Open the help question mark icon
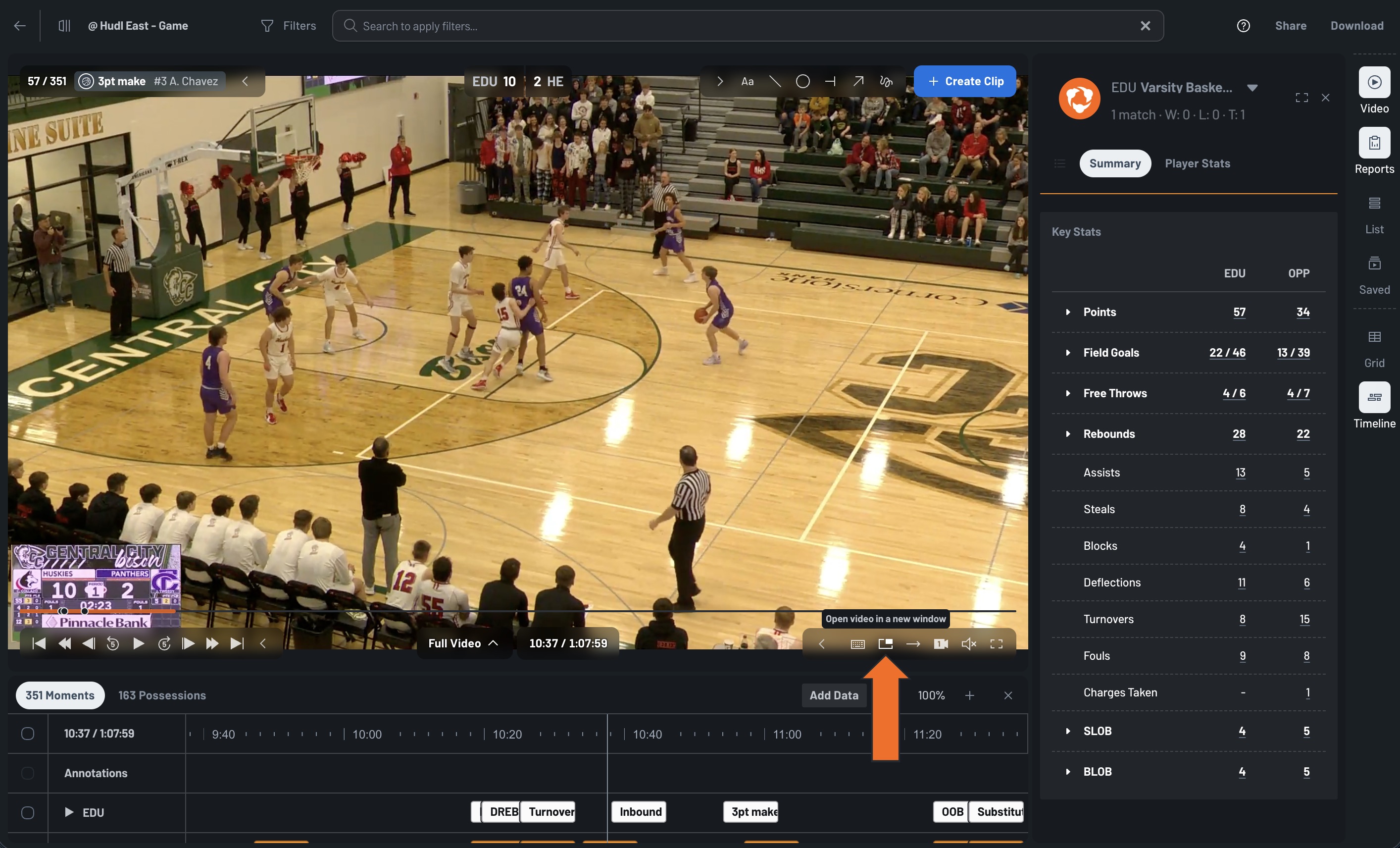1400x848 pixels. pos(1243,26)
